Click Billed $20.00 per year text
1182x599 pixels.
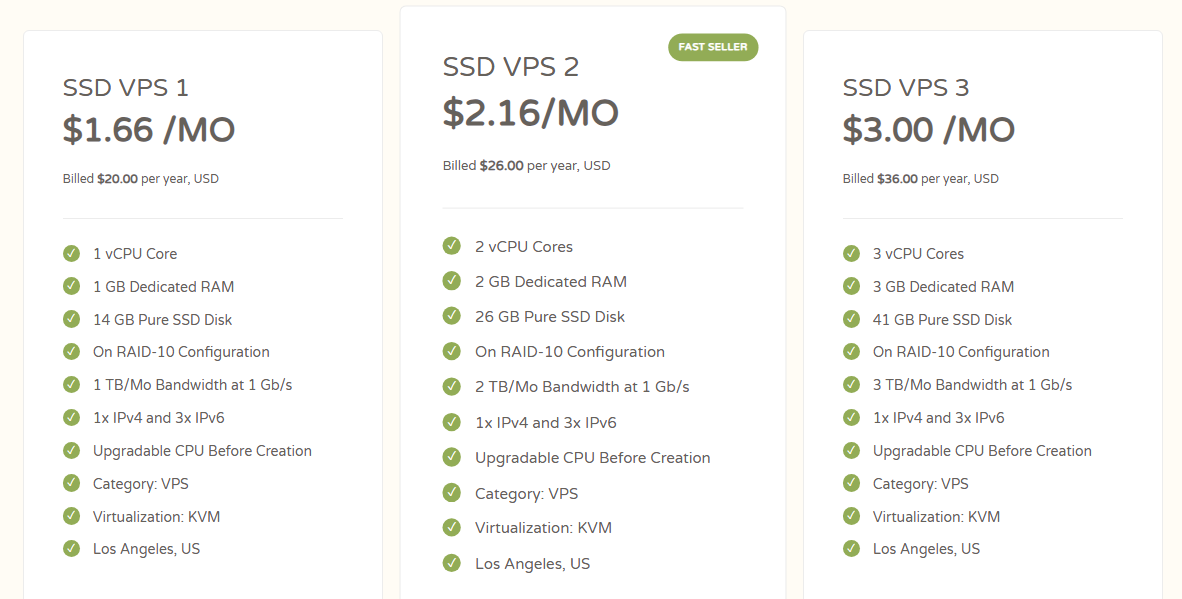click(141, 179)
